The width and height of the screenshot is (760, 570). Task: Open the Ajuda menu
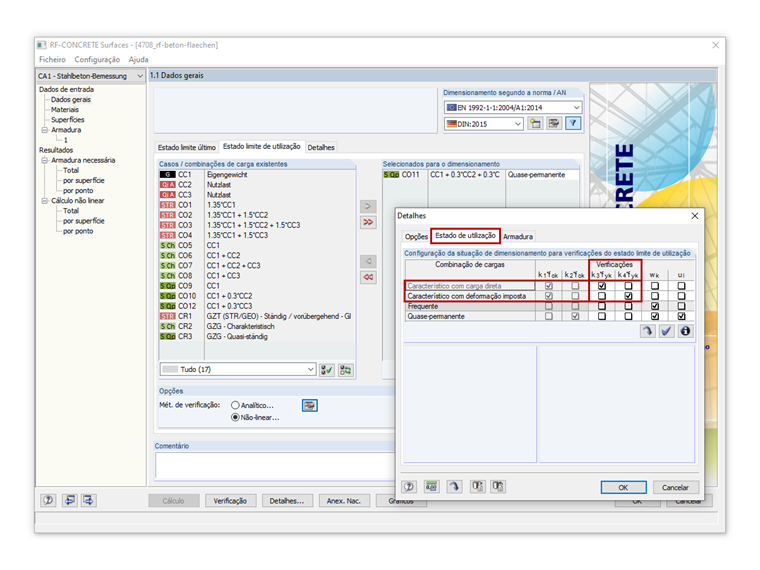139,60
